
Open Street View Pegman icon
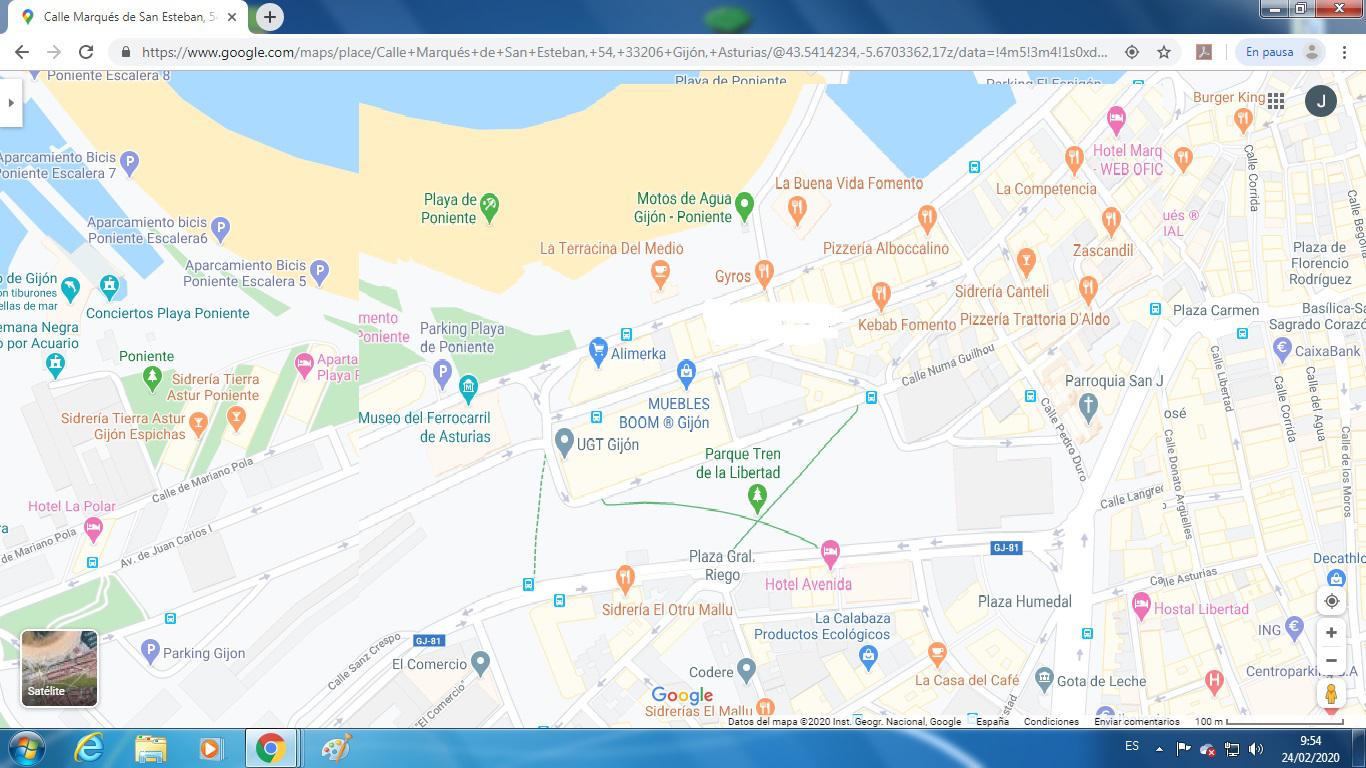[1331, 694]
